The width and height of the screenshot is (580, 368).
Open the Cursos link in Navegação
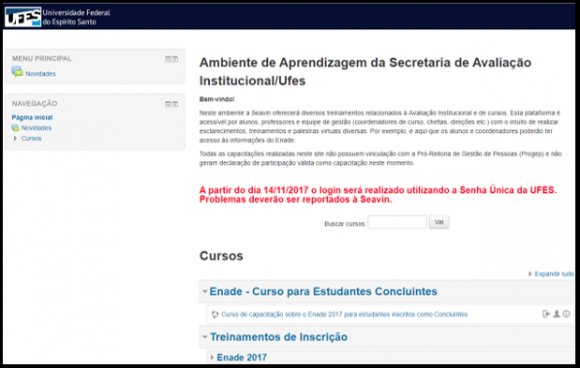click(31, 138)
